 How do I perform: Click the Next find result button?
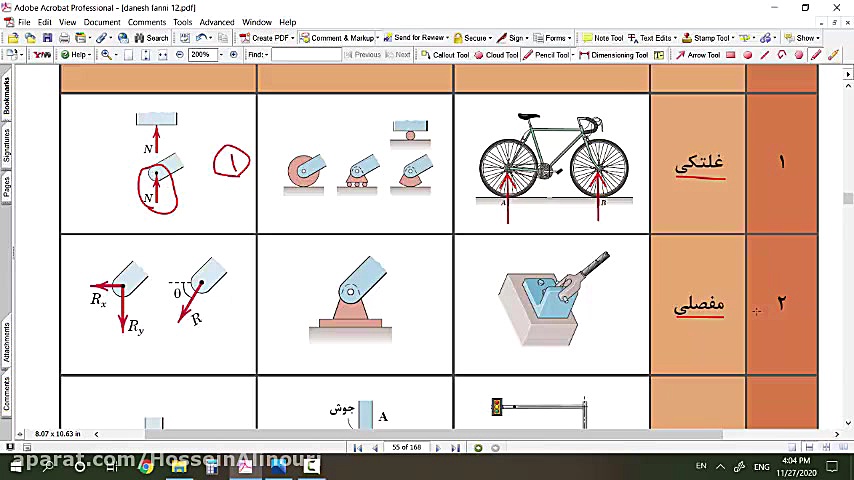(x=398, y=55)
